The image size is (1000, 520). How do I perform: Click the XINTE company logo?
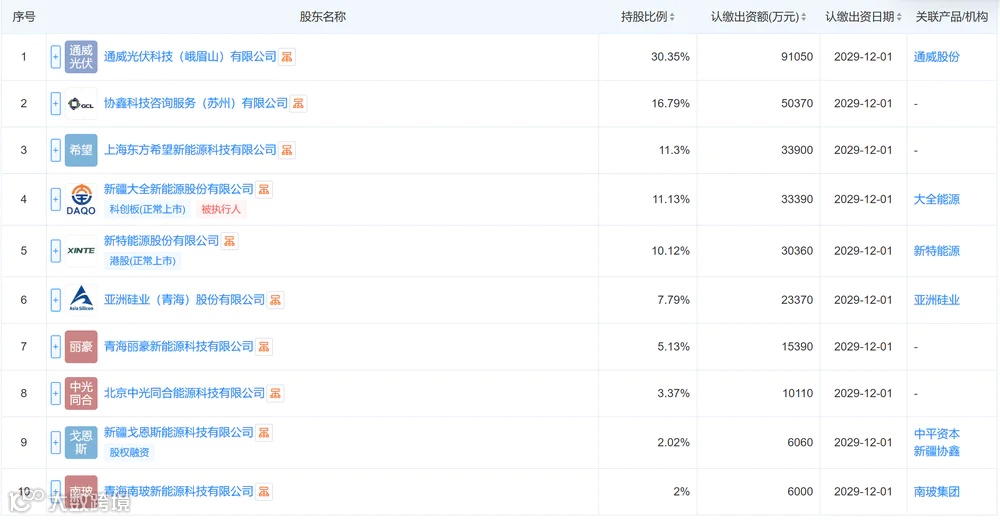click(81, 251)
